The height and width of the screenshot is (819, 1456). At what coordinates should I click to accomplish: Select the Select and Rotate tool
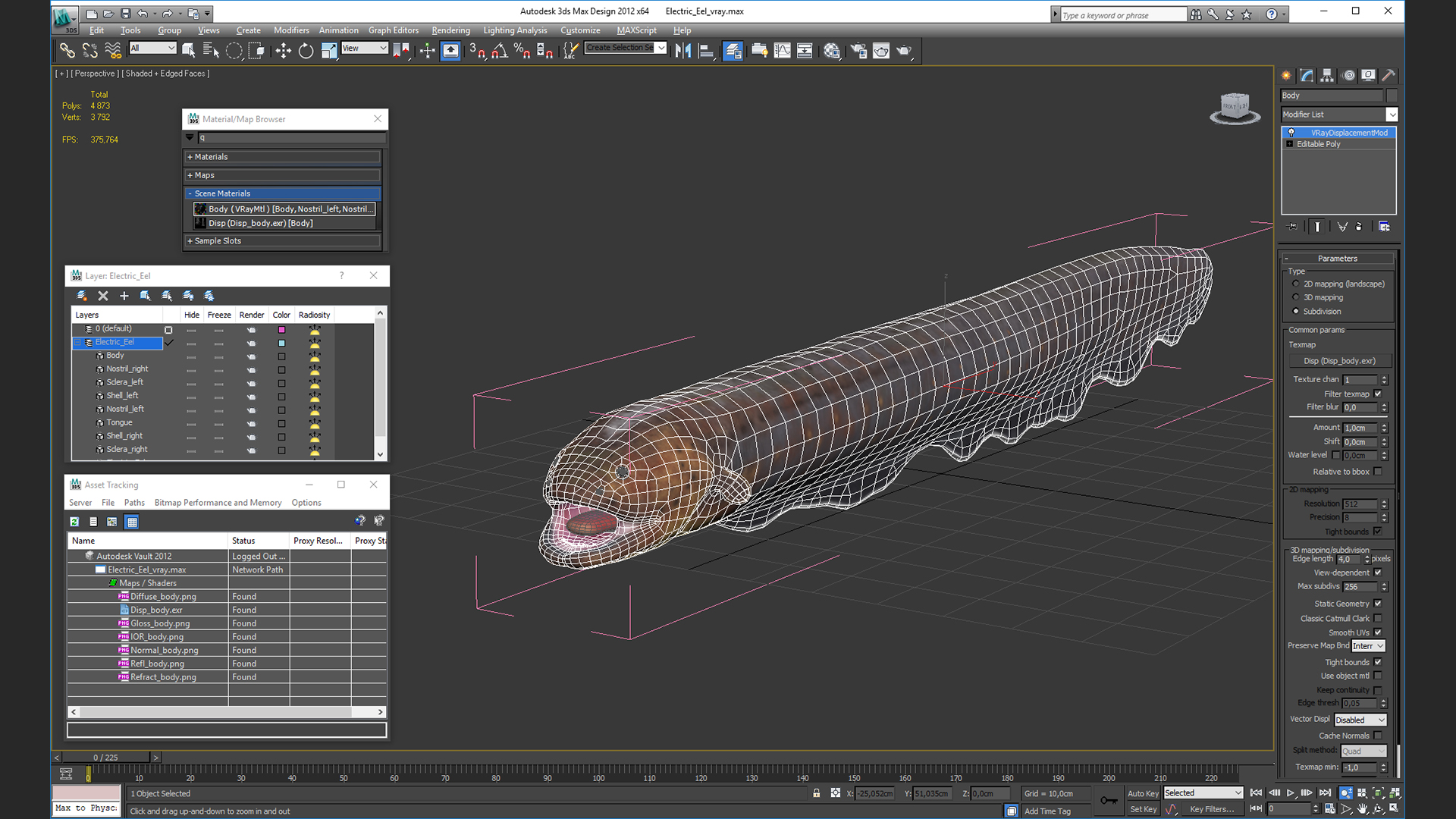tap(306, 51)
